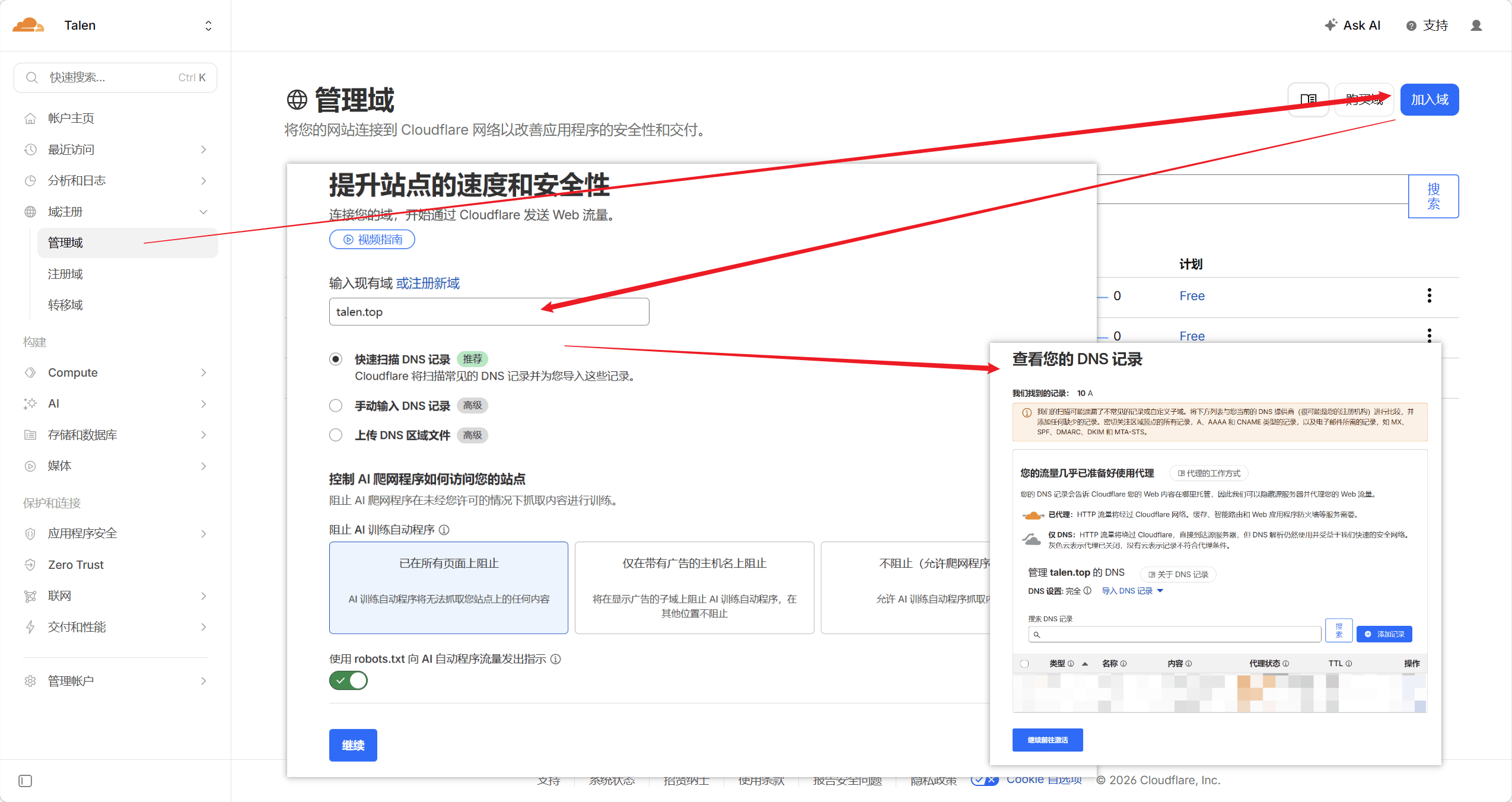Click the Cloudflare logo in the top-left corner

tap(28, 24)
